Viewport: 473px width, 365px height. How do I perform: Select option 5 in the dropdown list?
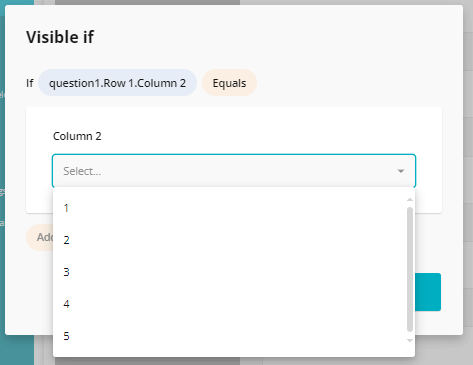click(234, 336)
